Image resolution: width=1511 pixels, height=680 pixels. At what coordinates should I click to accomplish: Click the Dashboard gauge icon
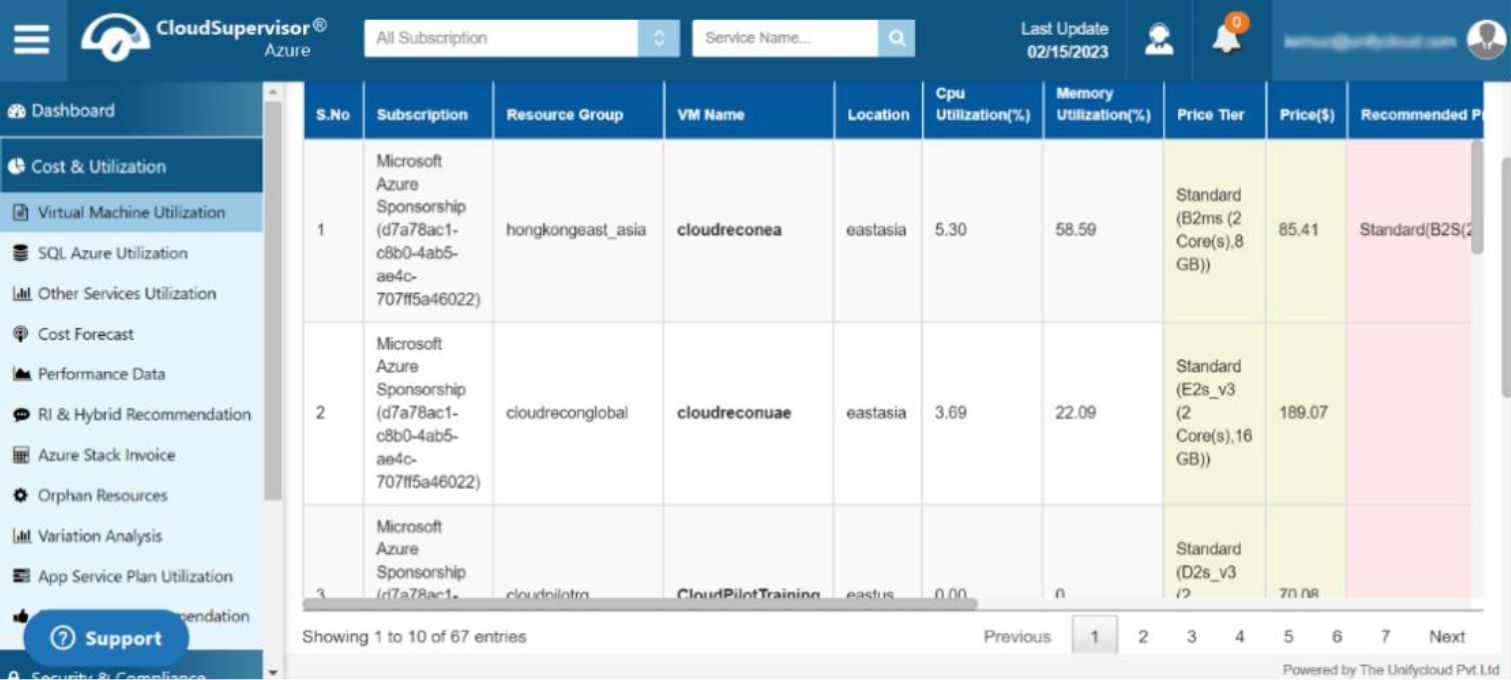pos(16,112)
